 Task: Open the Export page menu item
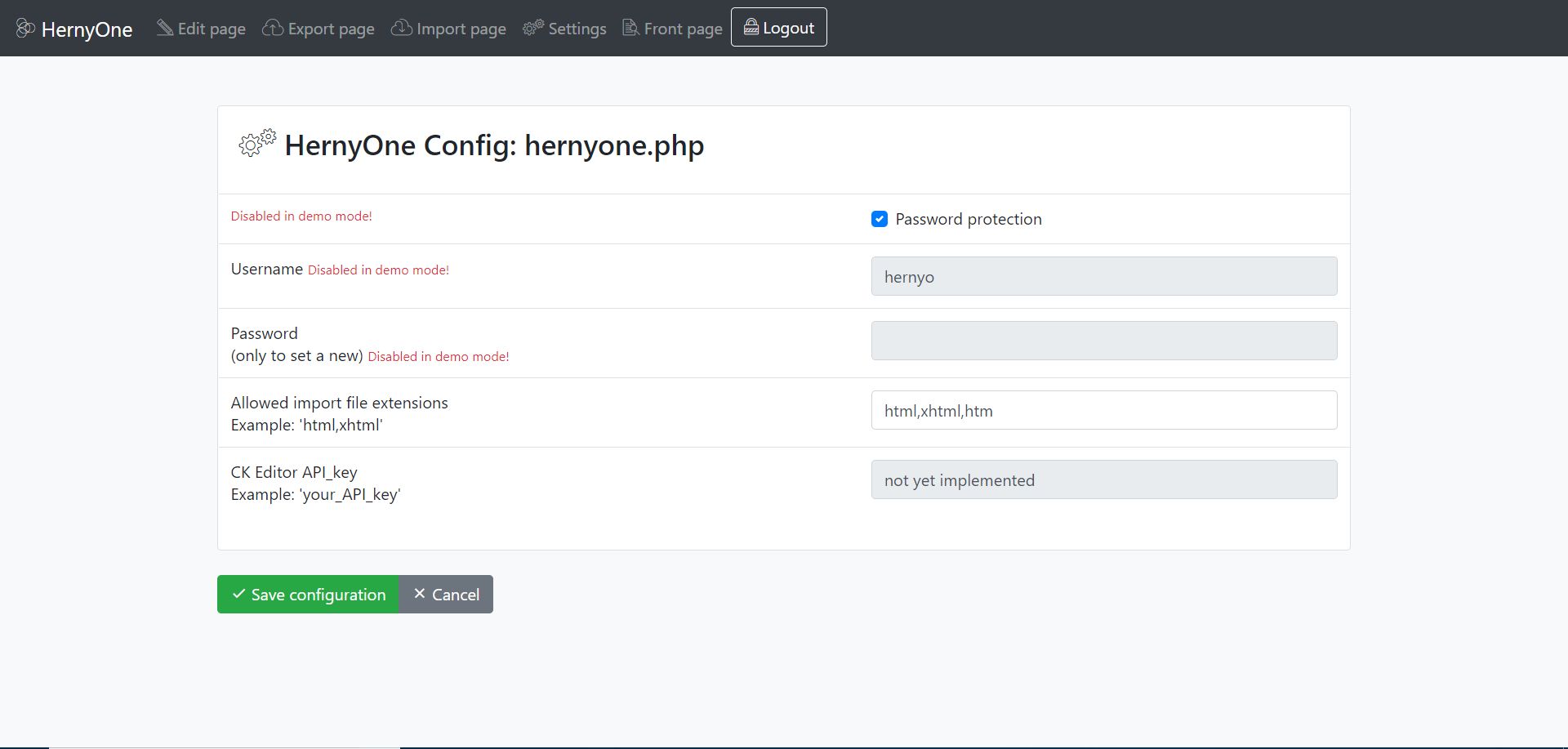[318, 29]
